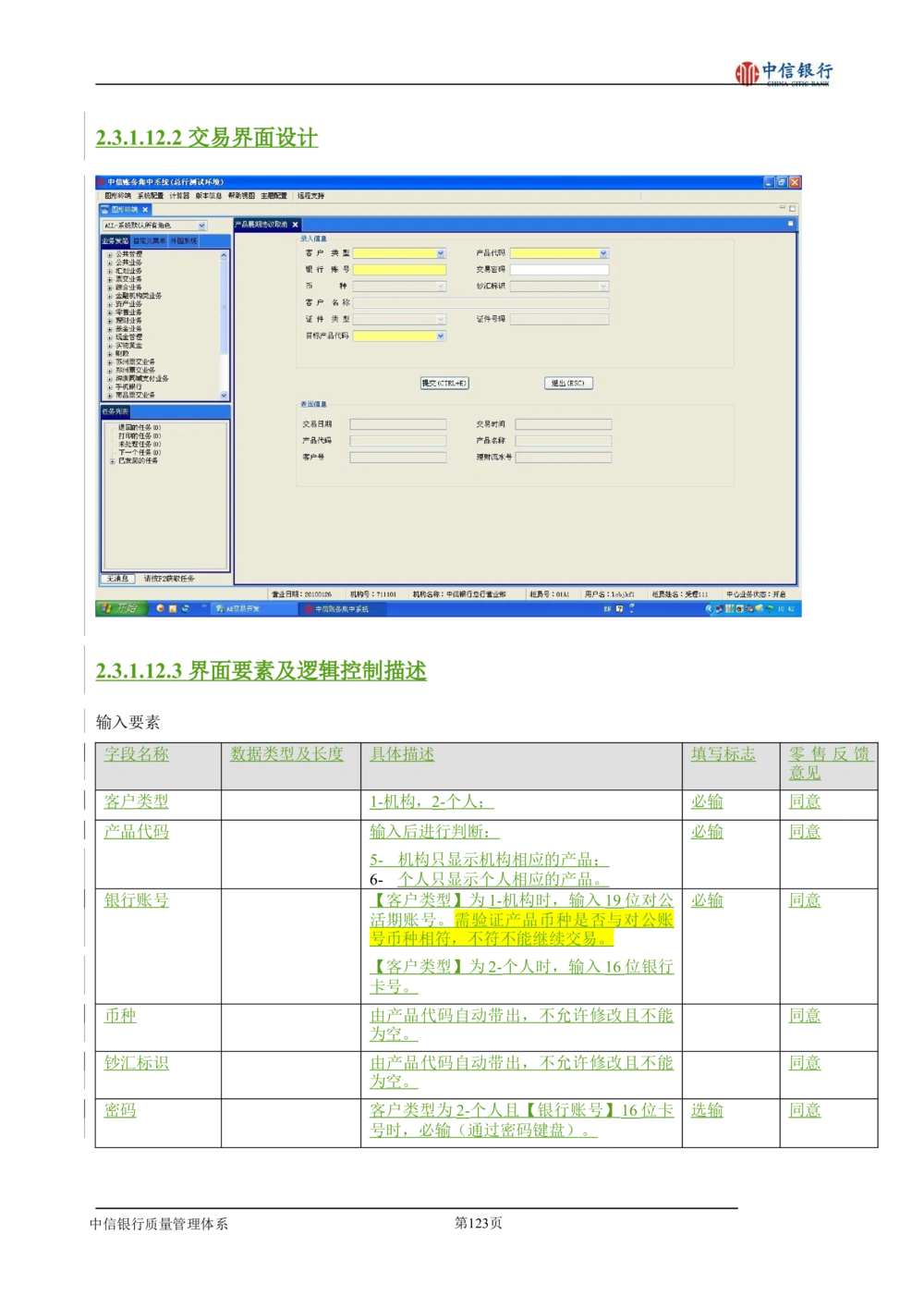This screenshot has width=924, height=1308.
Task: Expand the 已发起的任务 tree node
Action: (113, 461)
